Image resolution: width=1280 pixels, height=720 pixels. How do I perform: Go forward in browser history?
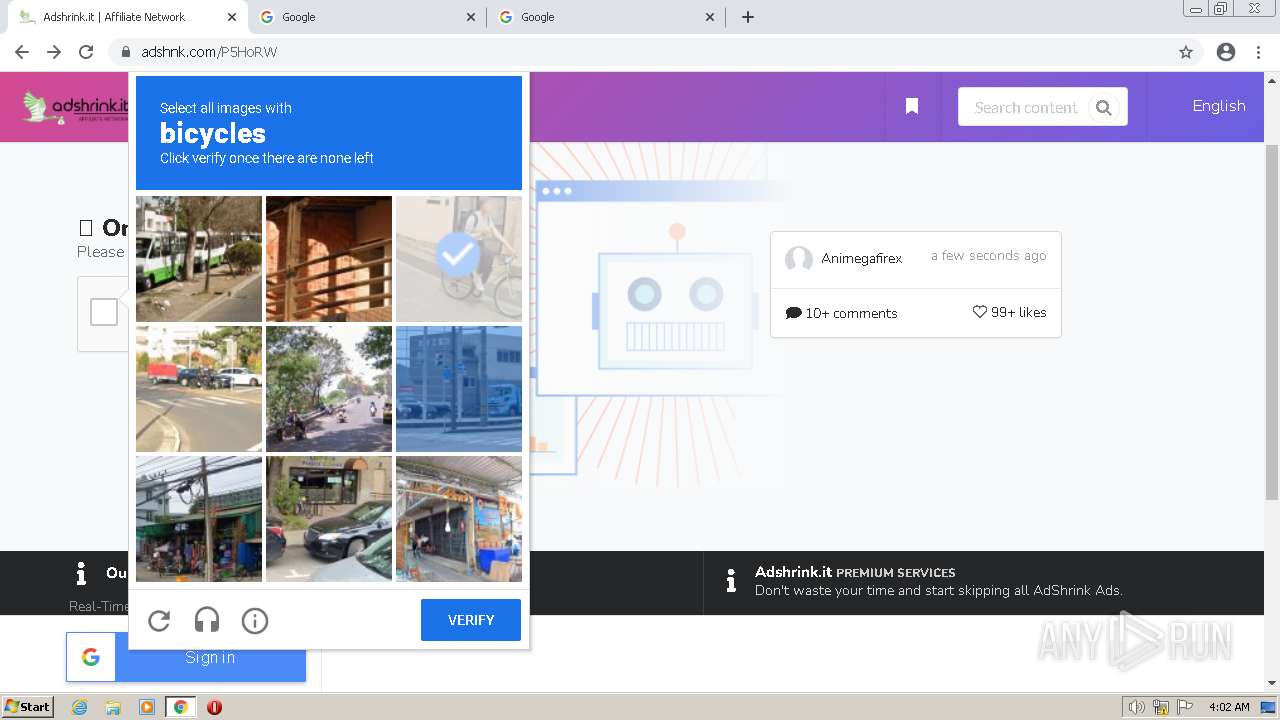pos(54,52)
